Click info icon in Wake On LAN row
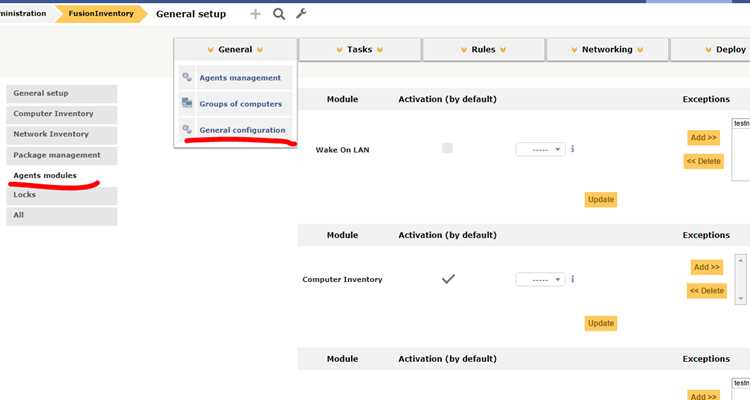Screen dimensions: 750x400 tap(573, 149)
